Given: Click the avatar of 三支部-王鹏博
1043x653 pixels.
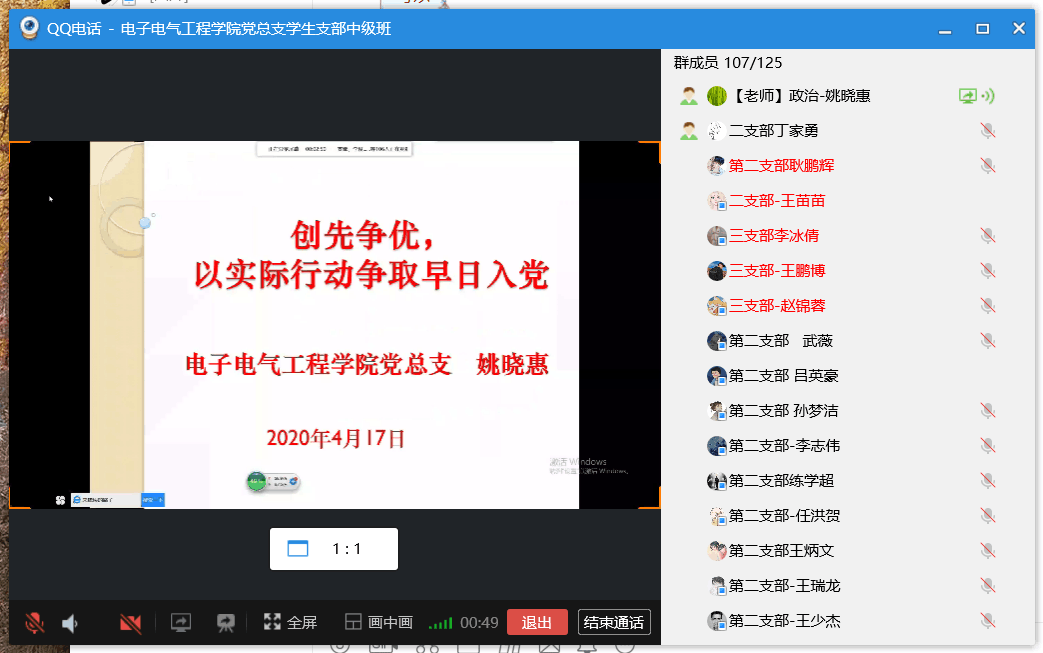Looking at the screenshot, I should tap(717, 271).
